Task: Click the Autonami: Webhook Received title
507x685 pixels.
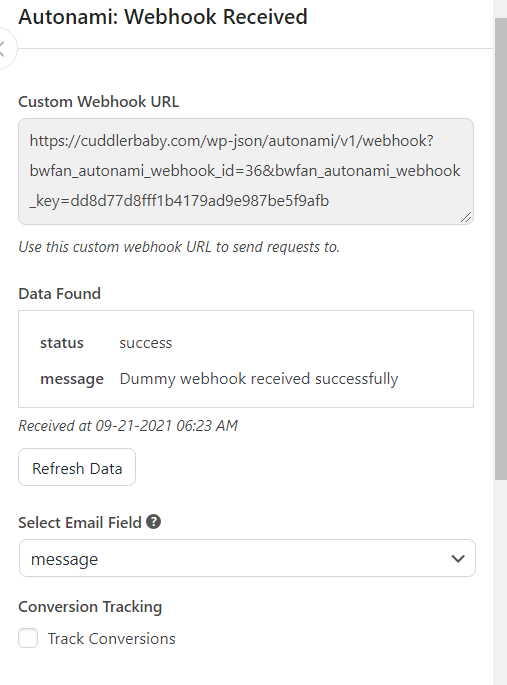Action: (x=163, y=17)
